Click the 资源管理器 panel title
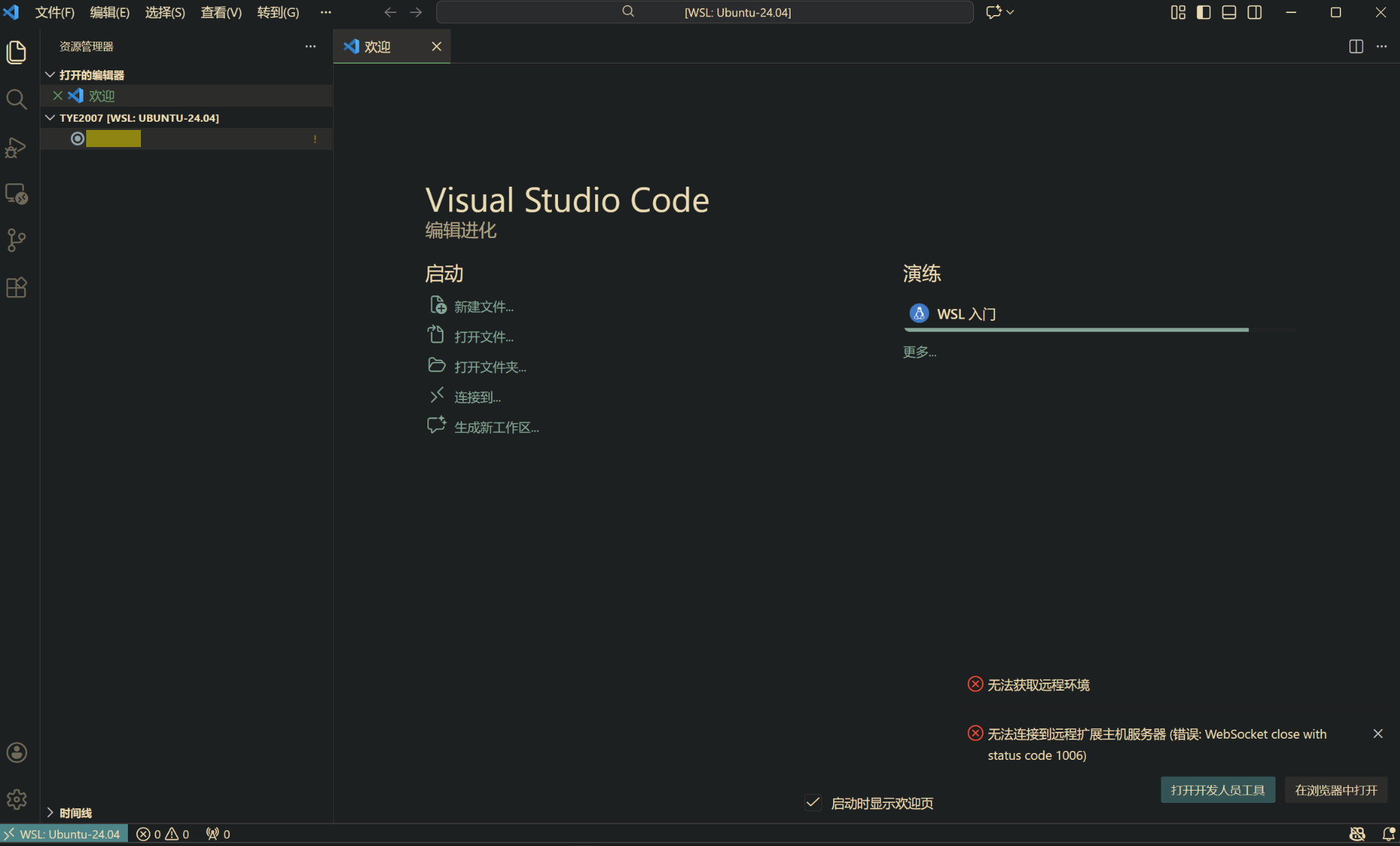Viewport: 1400px width, 846px height. (86, 47)
